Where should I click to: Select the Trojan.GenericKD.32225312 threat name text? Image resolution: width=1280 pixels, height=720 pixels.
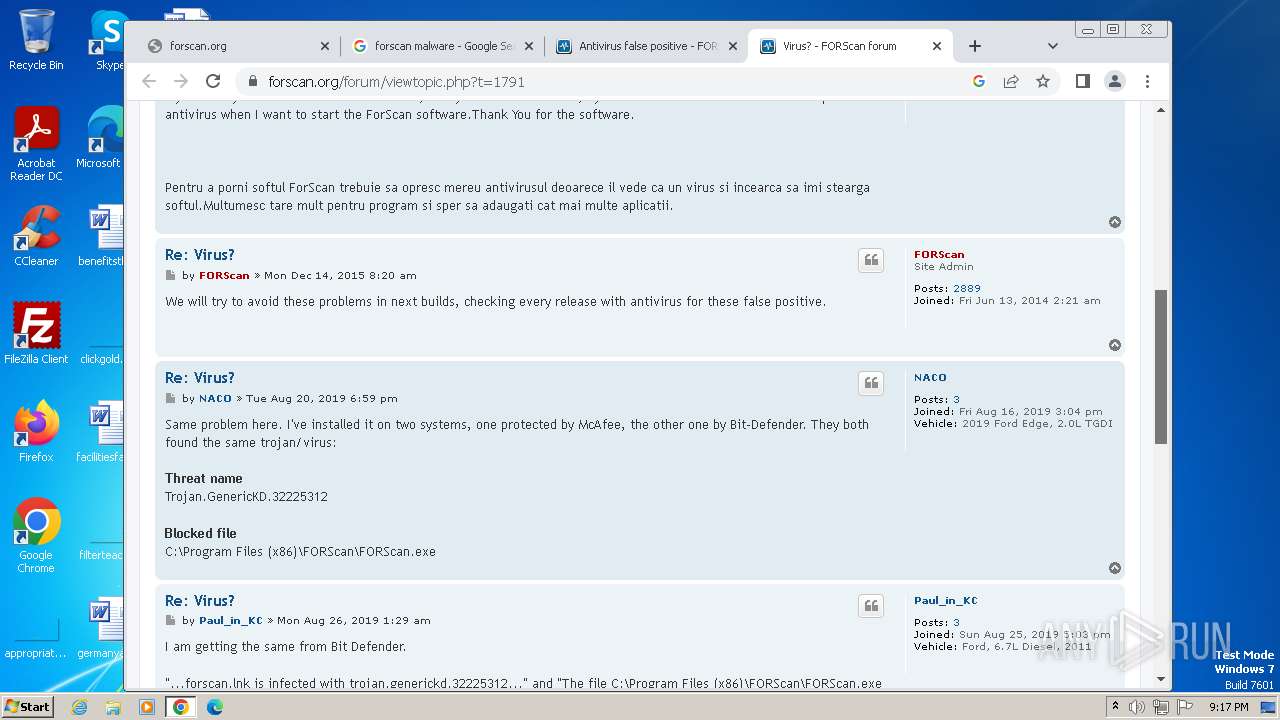[246, 497]
